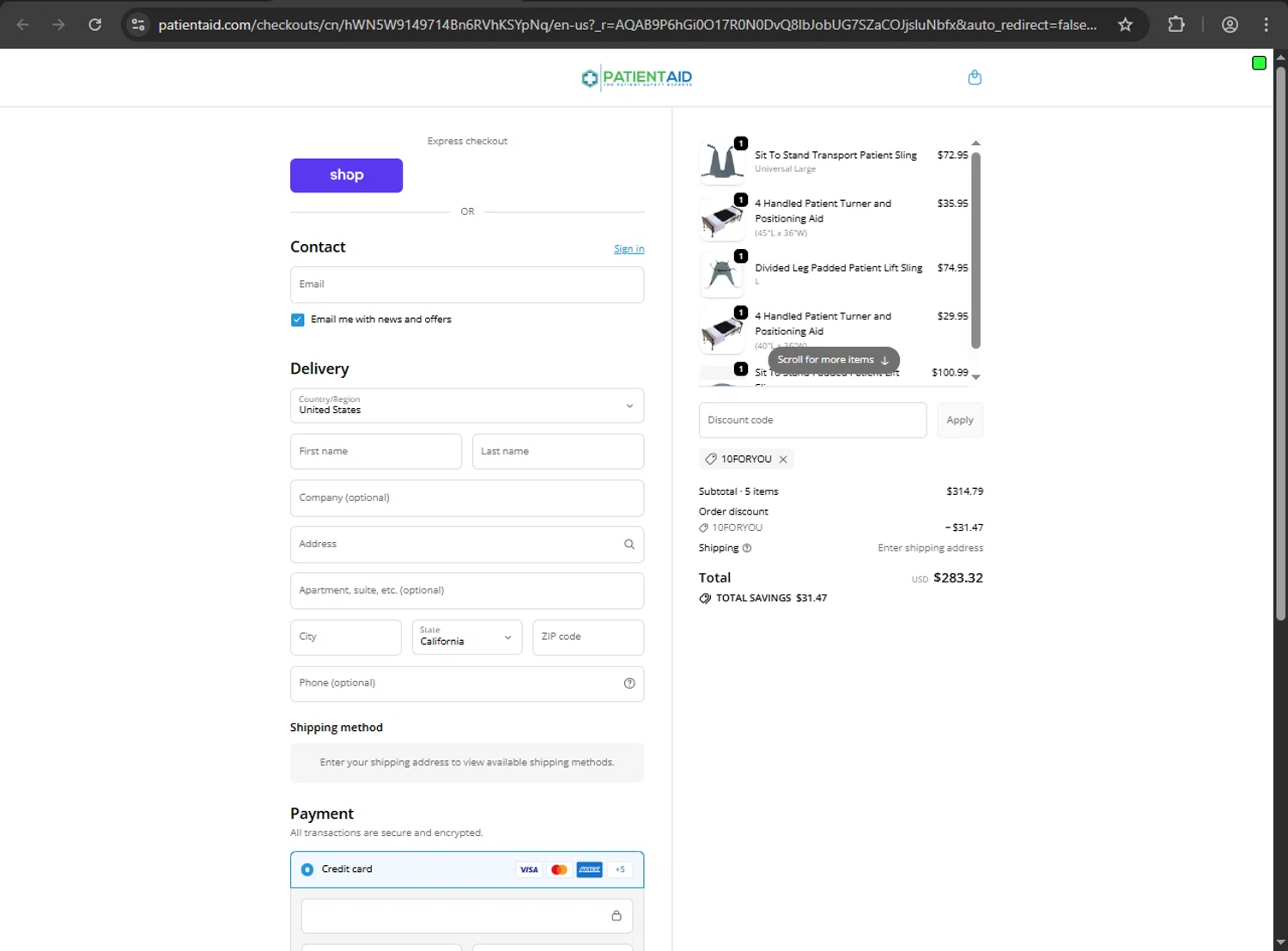Click the total amount $283.32
Screen dimensions: 1288x951
(958, 578)
